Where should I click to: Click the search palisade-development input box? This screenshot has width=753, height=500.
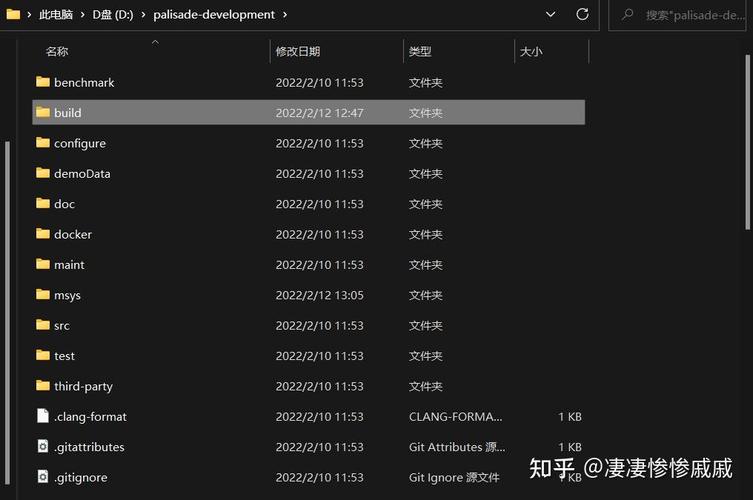point(677,15)
